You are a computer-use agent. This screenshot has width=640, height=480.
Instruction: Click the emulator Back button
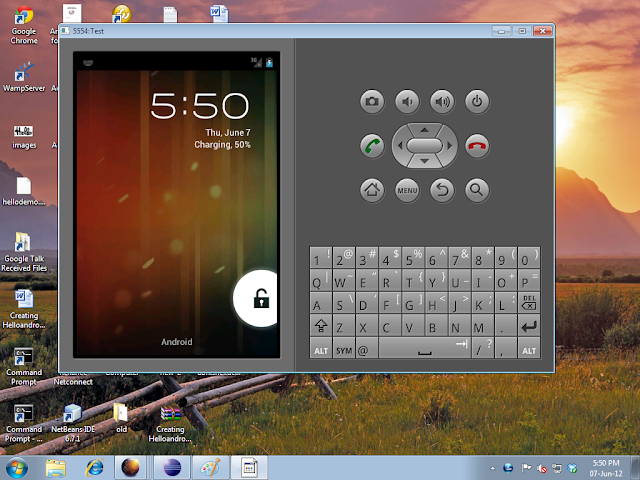442,190
